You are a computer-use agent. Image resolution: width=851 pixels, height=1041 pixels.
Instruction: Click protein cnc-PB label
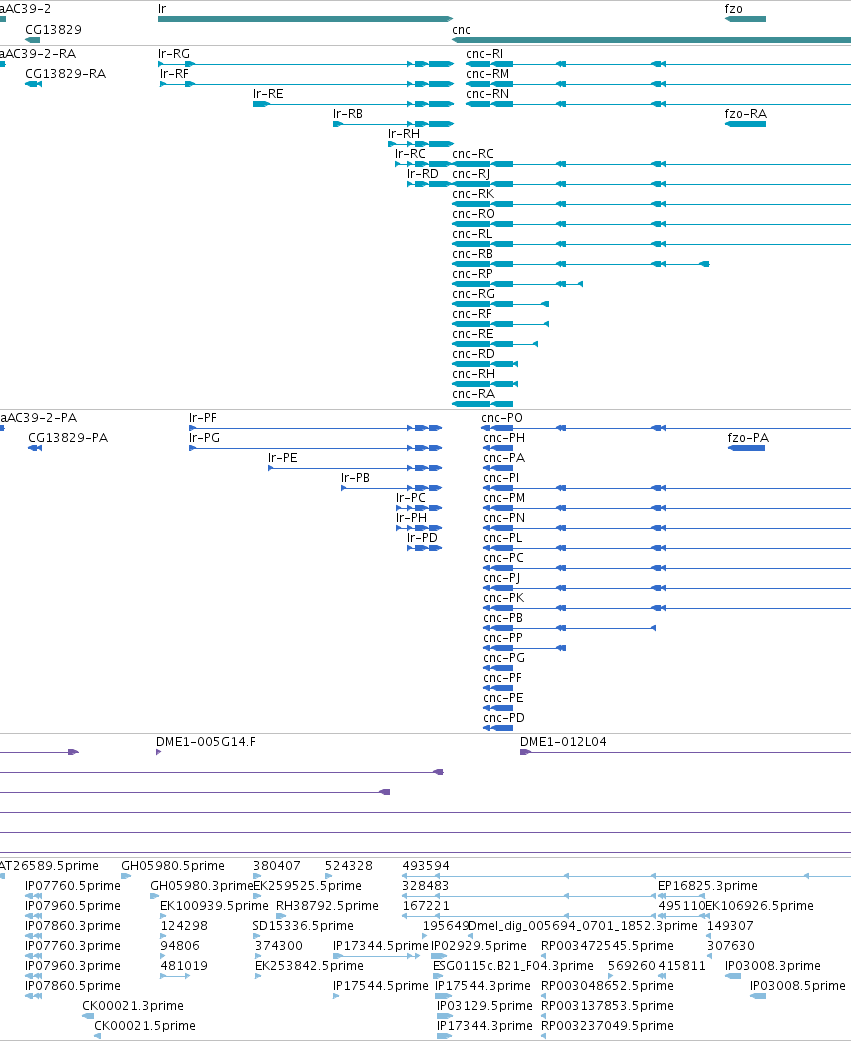503,617
